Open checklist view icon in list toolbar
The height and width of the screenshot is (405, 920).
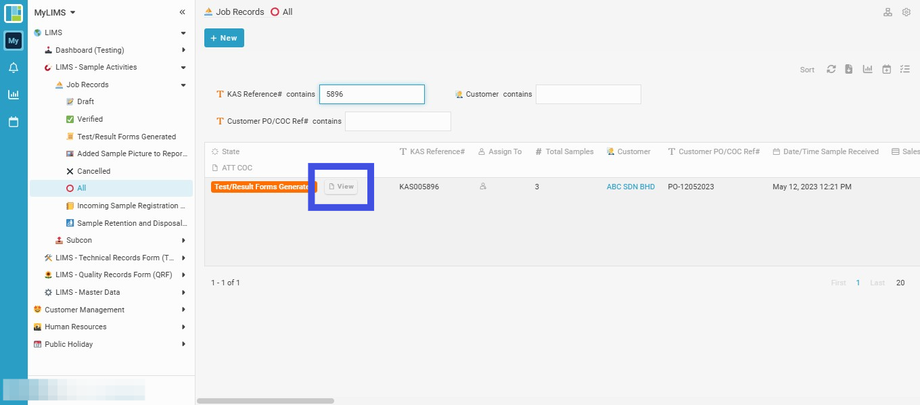pos(905,69)
